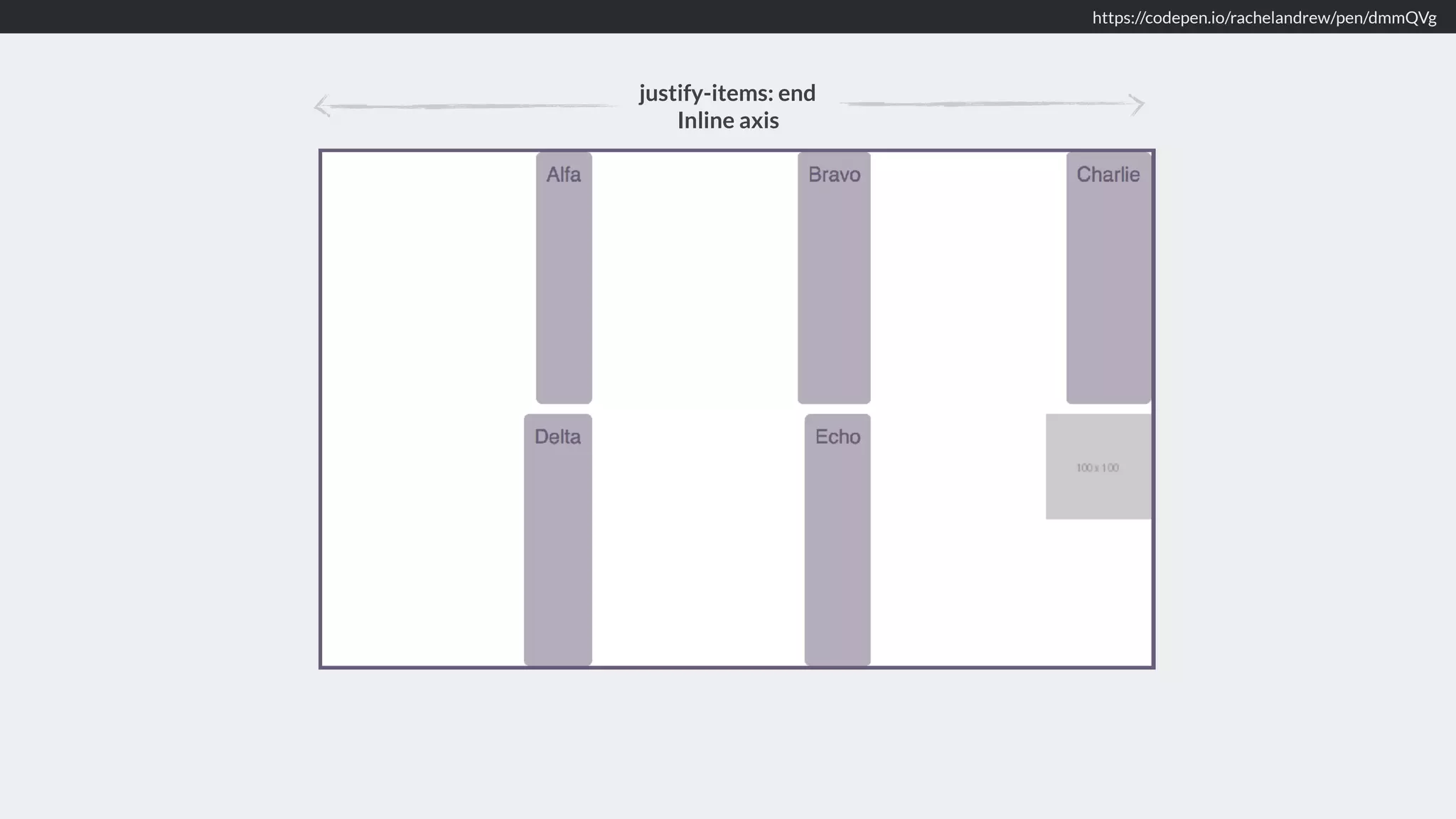
Task: Select the Alfa grid item
Action: (564, 277)
